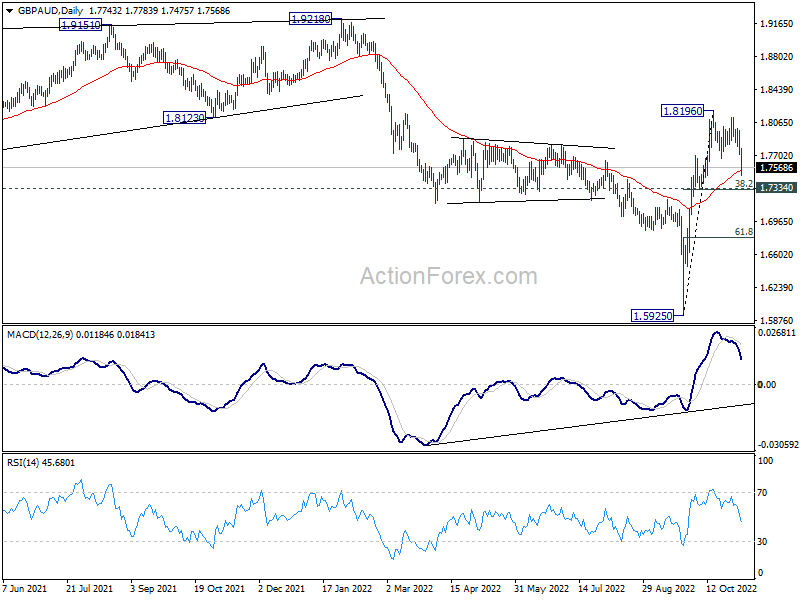Click the 7 Jun 2021 date label

click(24, 588)
